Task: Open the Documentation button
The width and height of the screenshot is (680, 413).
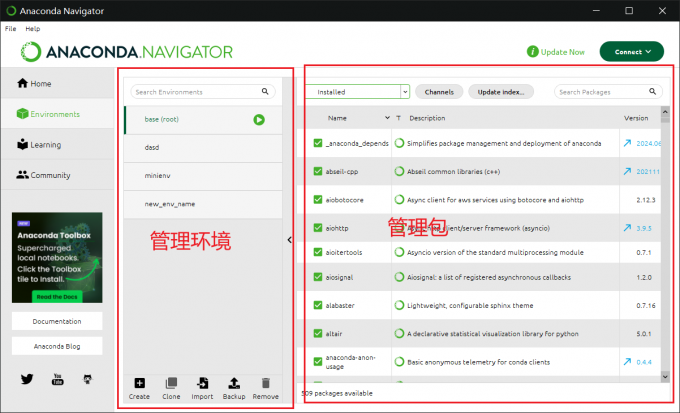Action: [57, 321]
